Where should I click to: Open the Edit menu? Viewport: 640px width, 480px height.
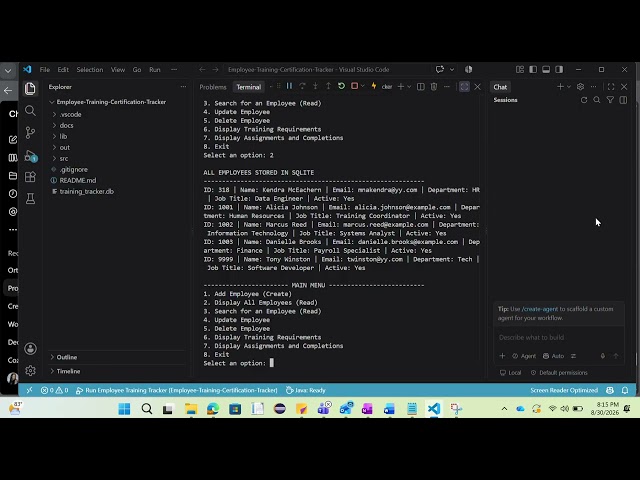click(63, 69)
